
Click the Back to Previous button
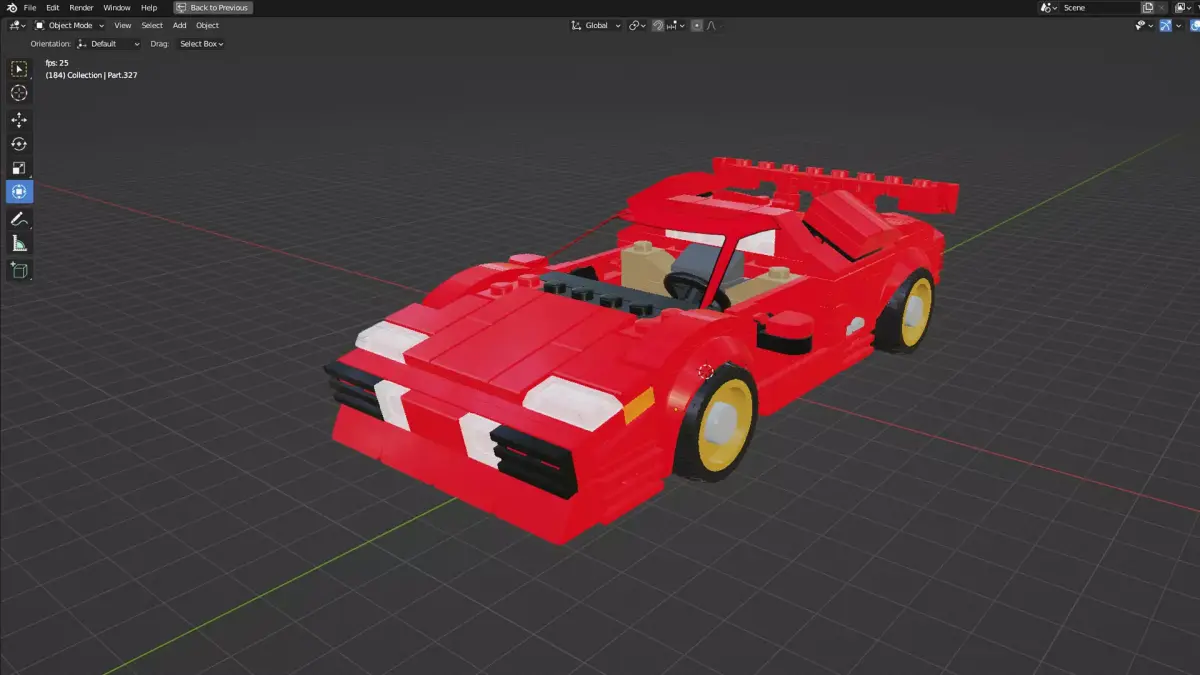click(x=213, y=7)
